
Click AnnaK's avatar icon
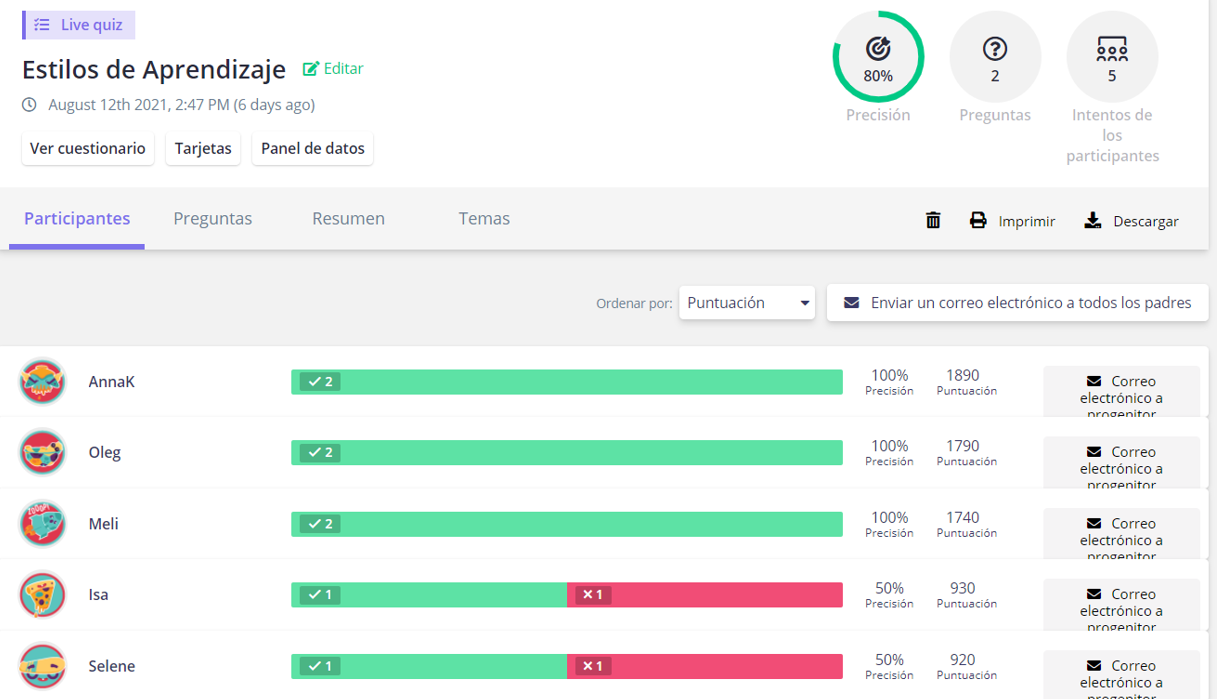coord(43,382)
